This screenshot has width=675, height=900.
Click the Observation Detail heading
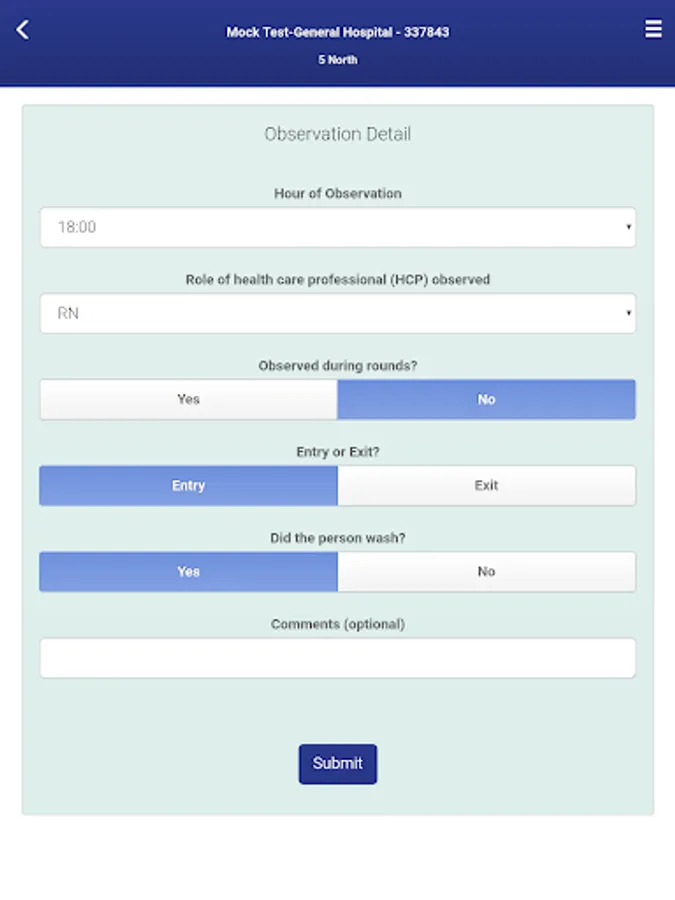click(x=337, y=134)
